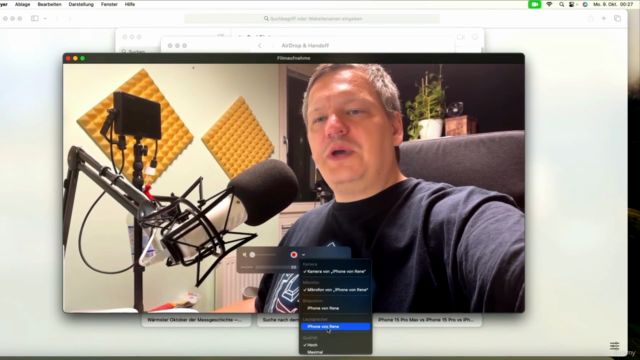The height and width of the screenshot is (360, 640).
Task: Open Safari start page settings sliders icon
Action: click(614, 346)
